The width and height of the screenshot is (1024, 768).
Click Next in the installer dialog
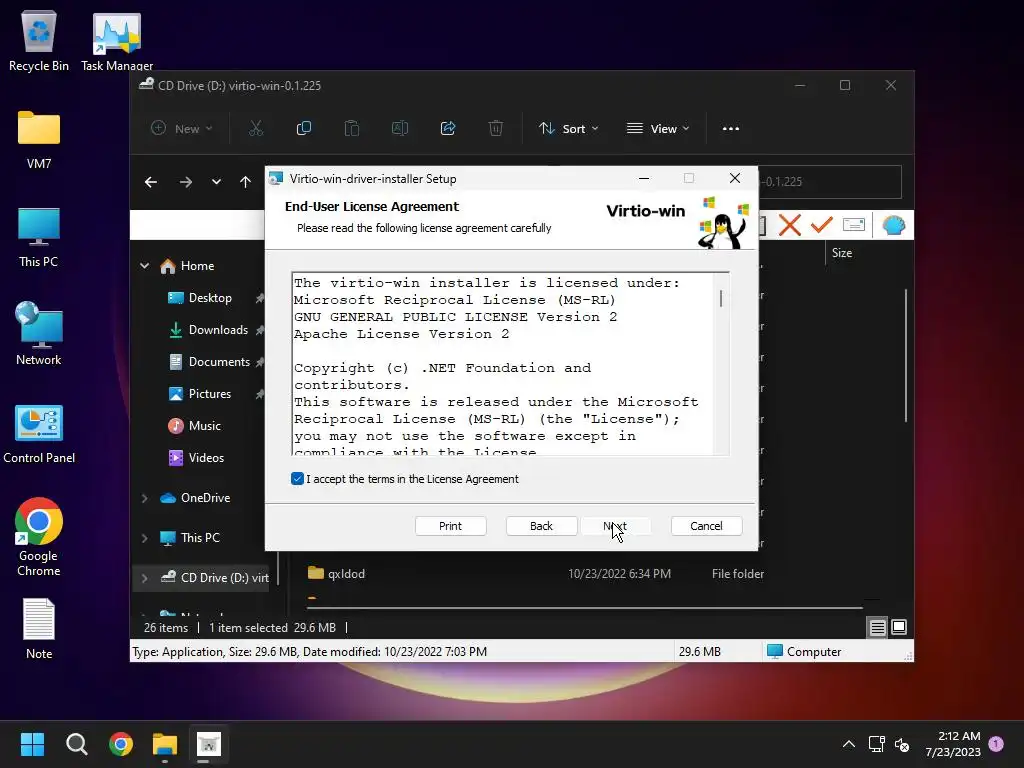tap(615, 526)
